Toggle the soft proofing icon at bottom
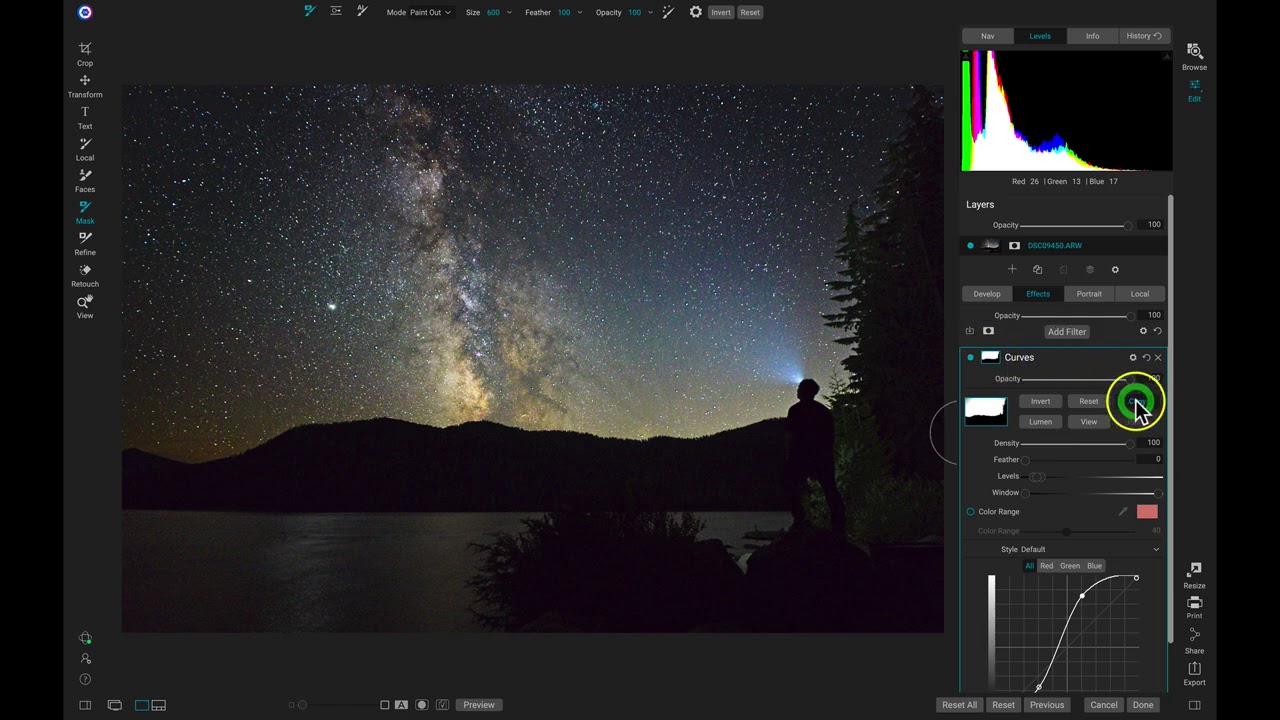1280x720 pixels. click(443, 705)
